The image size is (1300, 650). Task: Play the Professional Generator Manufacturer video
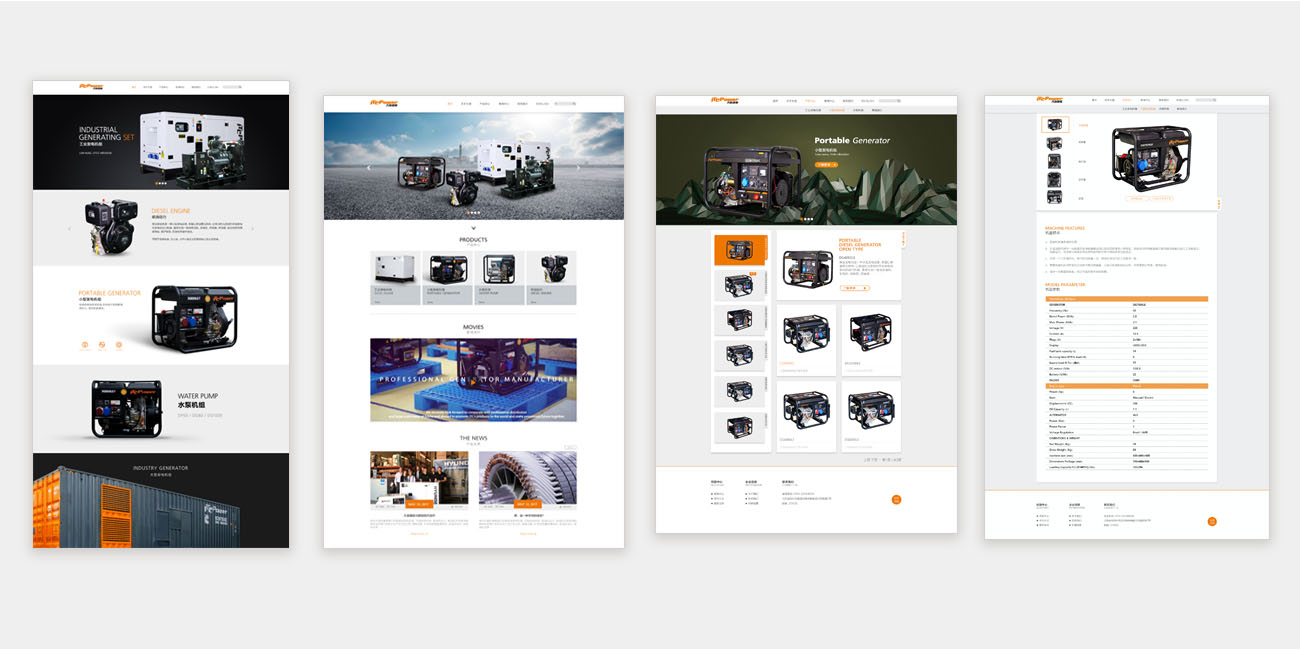click(x=473, y=379)
